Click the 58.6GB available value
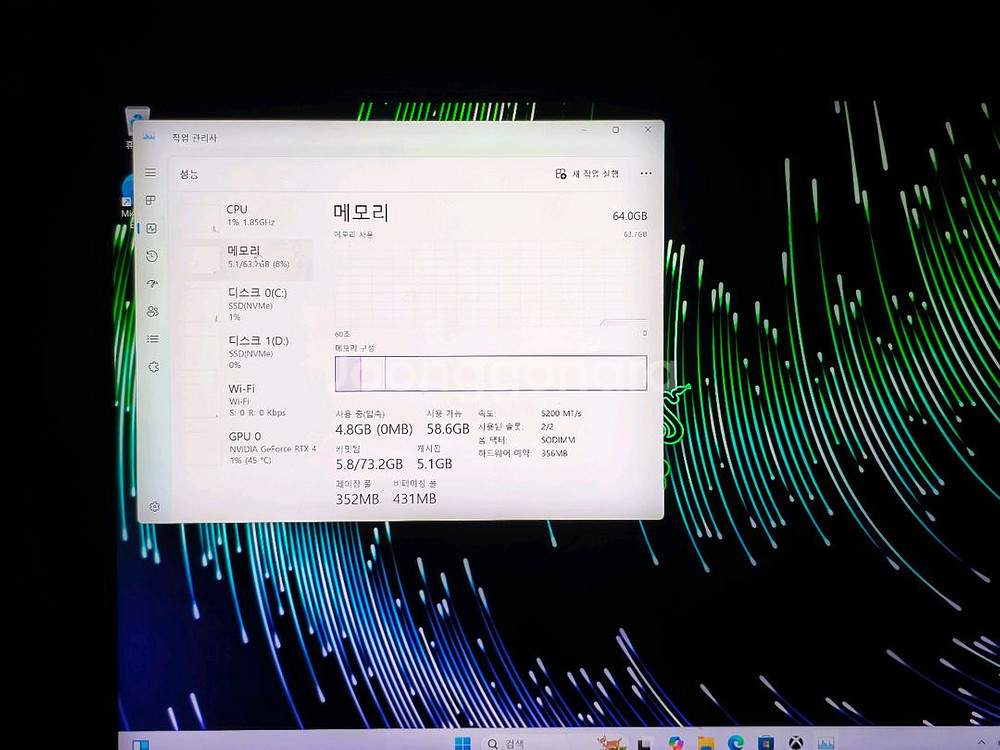 pos(448,429)
